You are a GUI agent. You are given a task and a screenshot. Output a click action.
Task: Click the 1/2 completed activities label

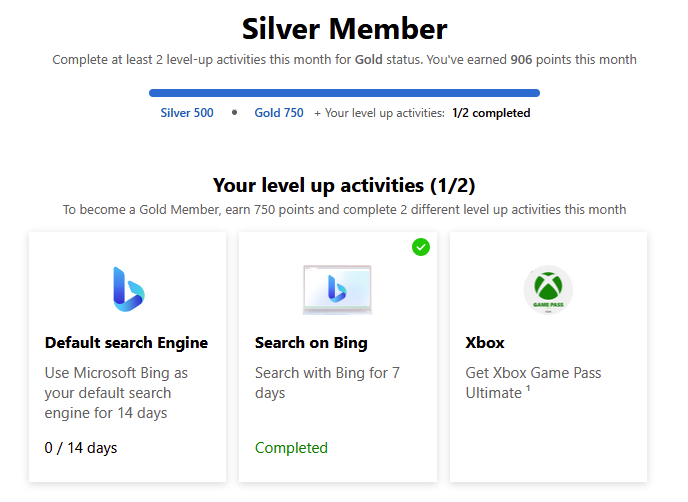[491, 113]
